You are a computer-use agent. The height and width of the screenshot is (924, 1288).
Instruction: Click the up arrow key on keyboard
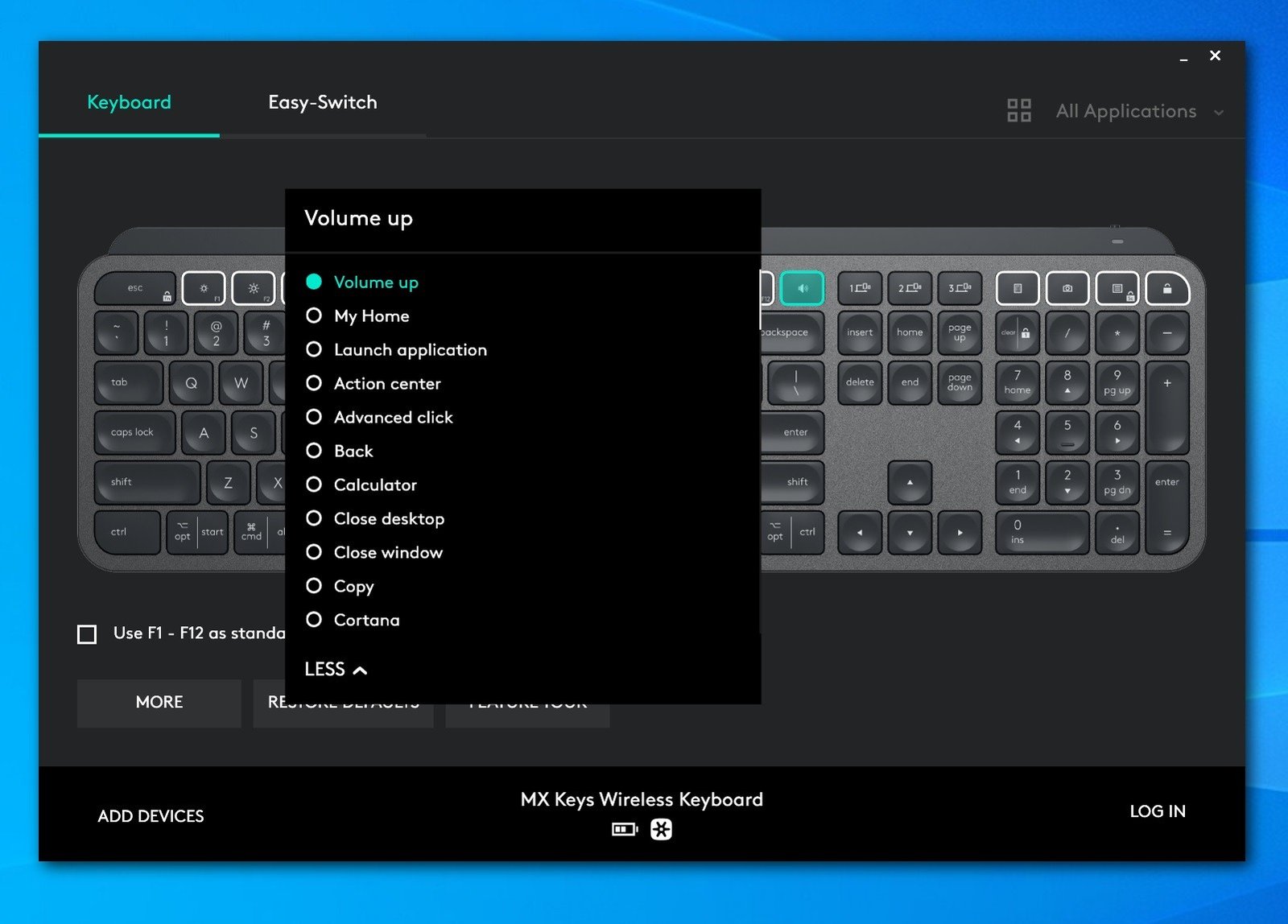coord(910,482)
